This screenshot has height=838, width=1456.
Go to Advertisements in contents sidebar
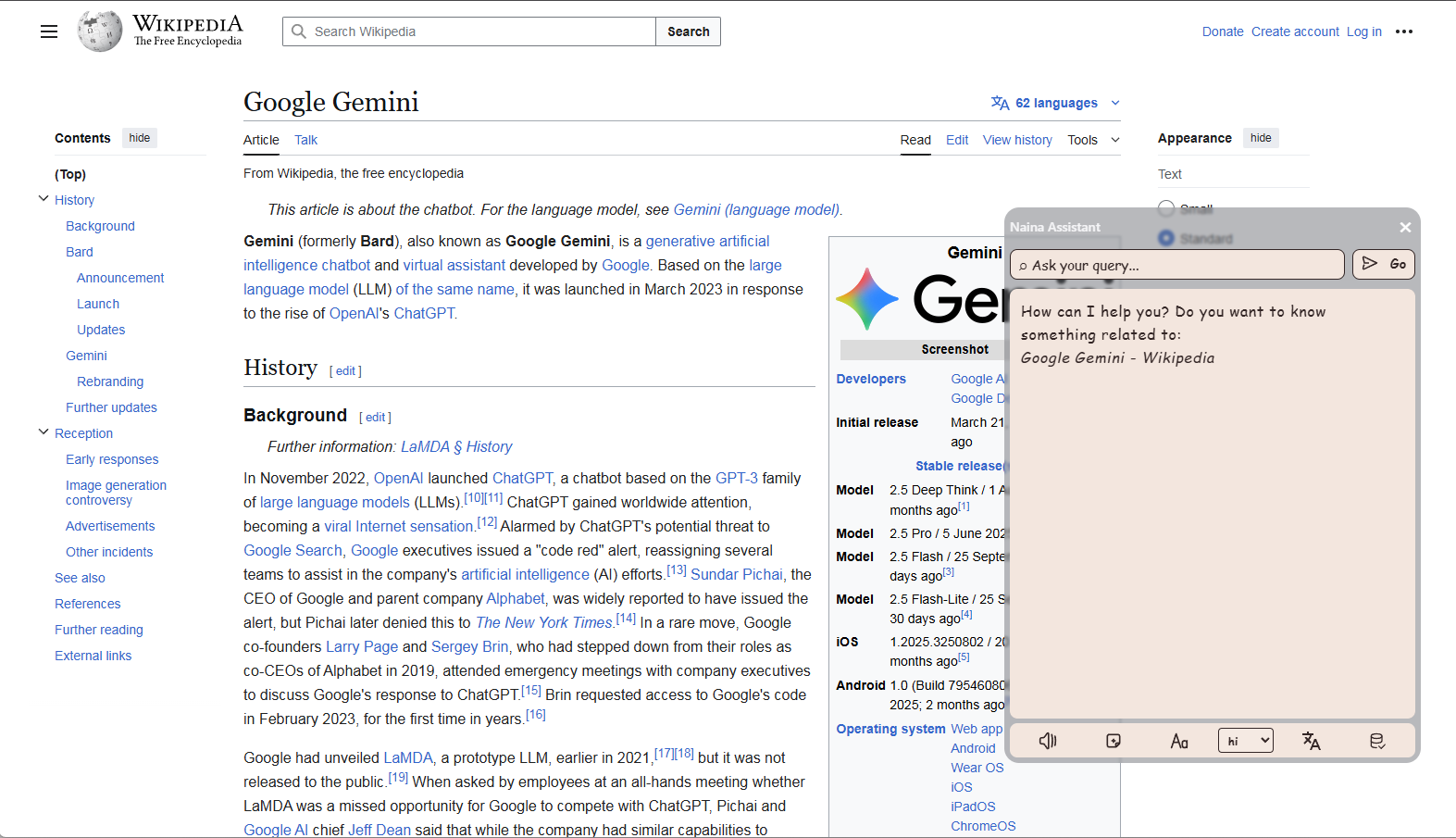coord(110,526)
